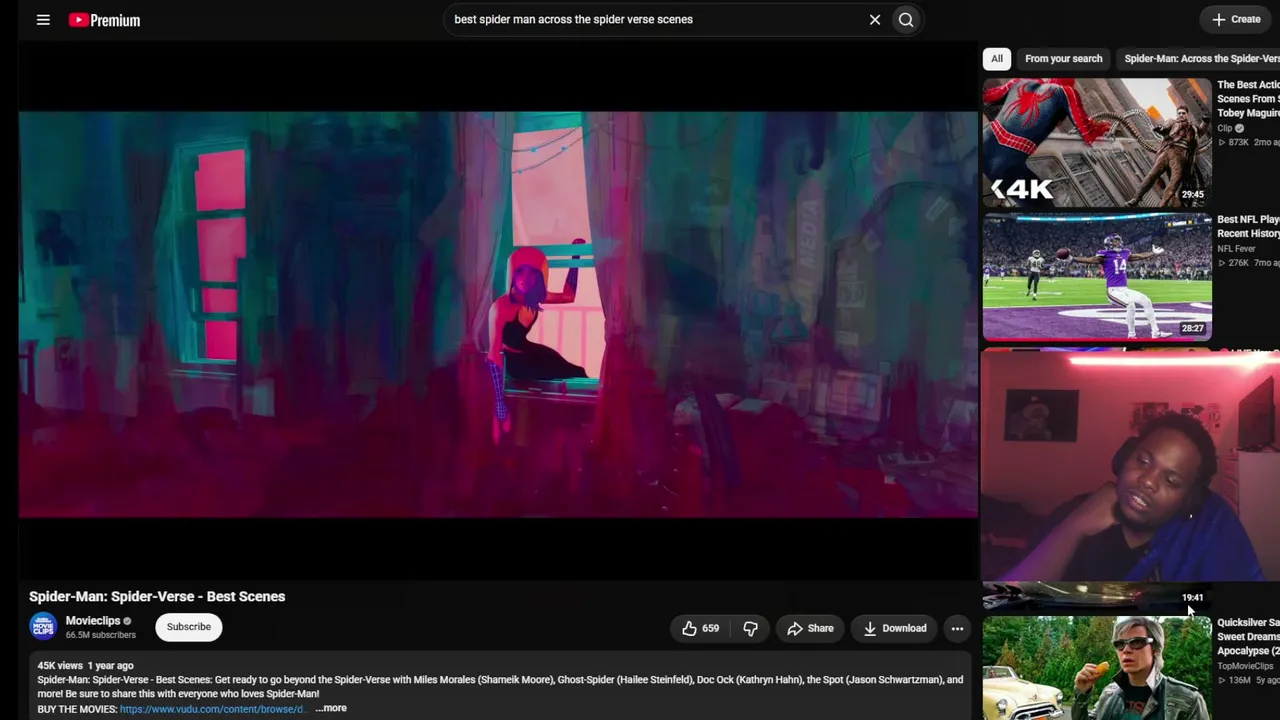Click the "66.5M subscribers" text
The height and width of the screenshot is (720, 1280).
pyautogui.click(x=101, y=635)
